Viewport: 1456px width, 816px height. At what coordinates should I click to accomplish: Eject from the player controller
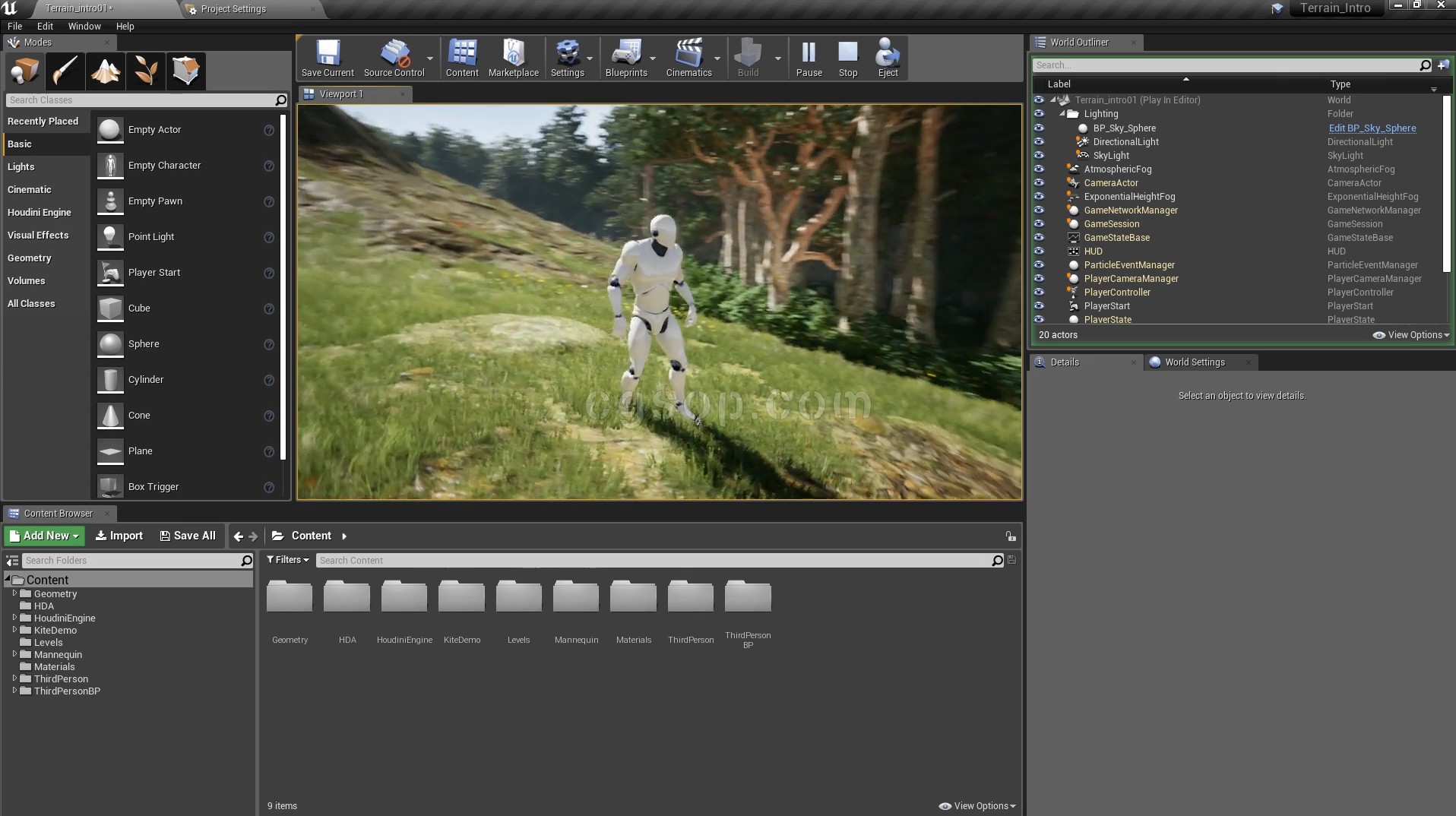888,59
